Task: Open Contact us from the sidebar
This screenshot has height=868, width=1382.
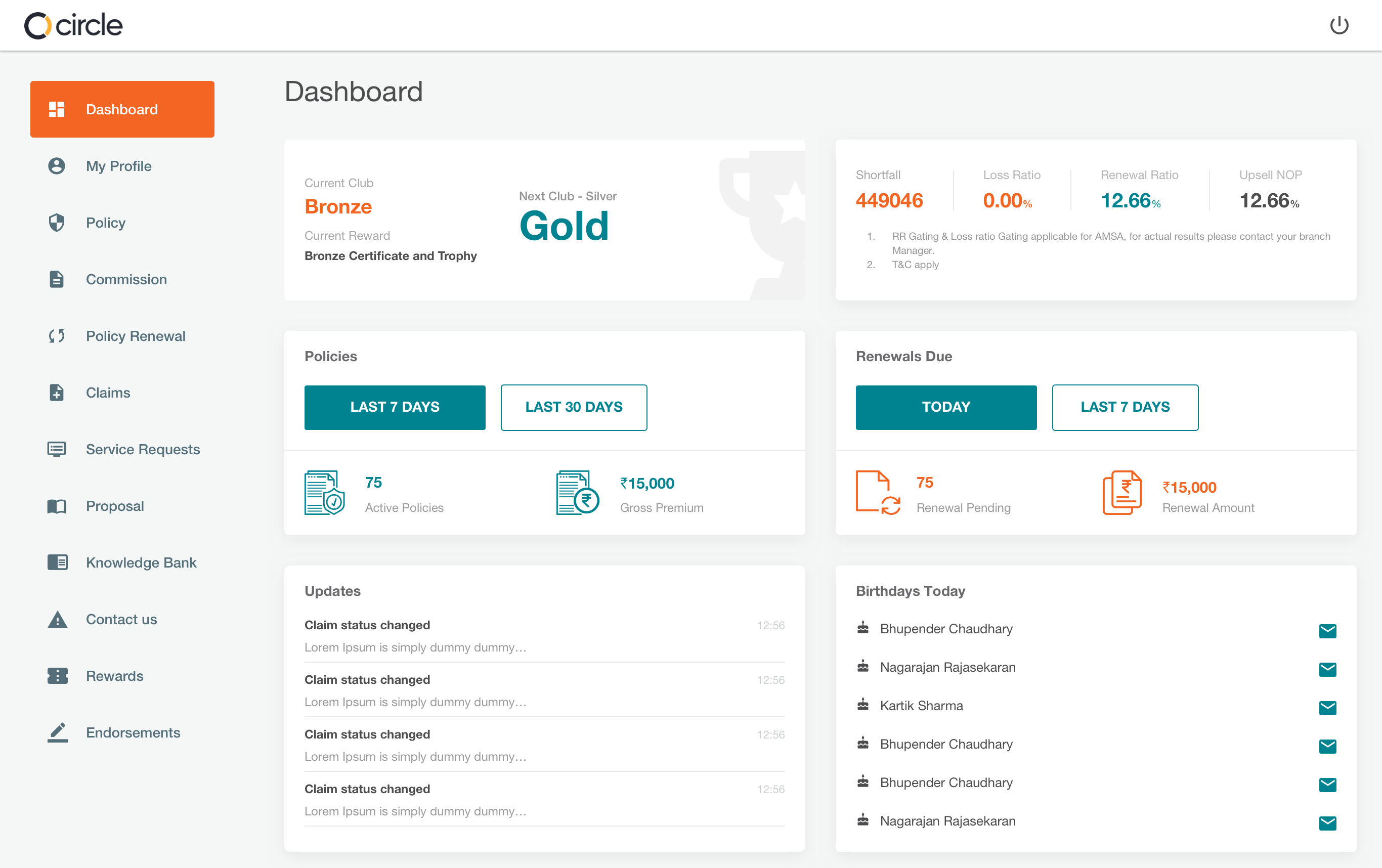Action: point(121,620)
